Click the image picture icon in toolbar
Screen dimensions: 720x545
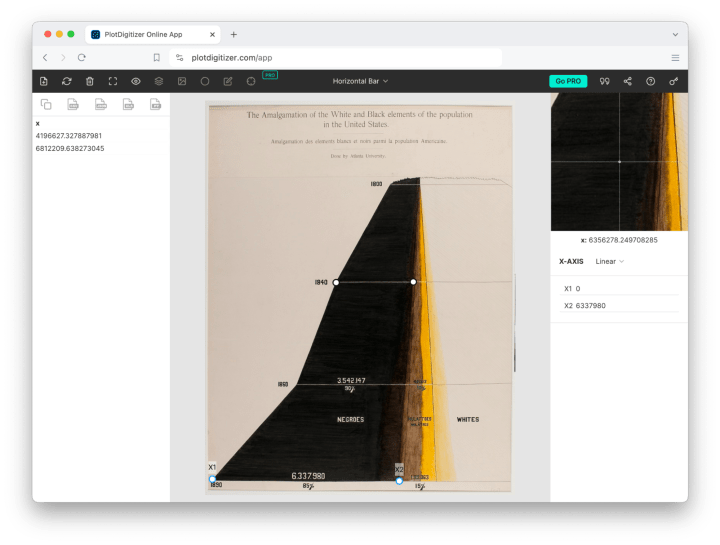[x=182, y=81]
